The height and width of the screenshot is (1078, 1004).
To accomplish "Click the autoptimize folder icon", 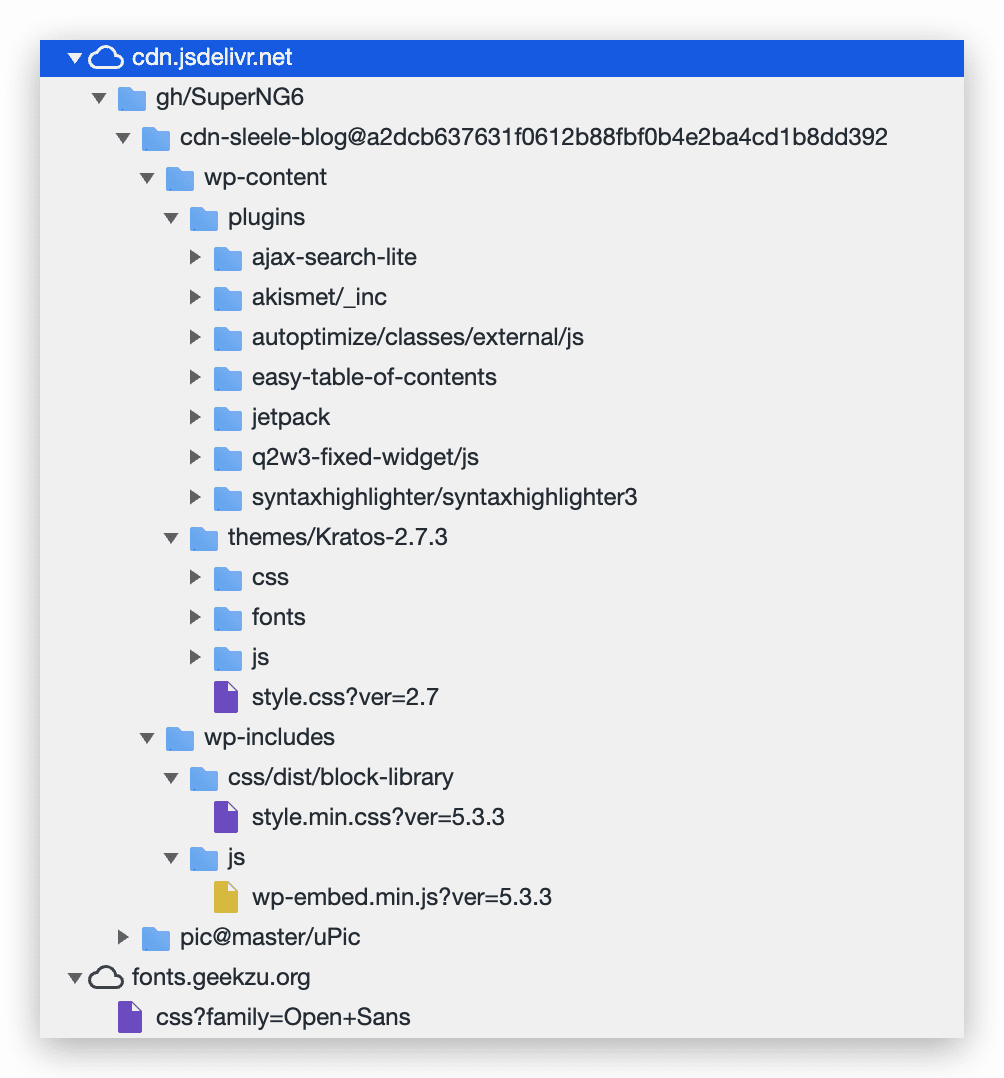I will (228, 338).
